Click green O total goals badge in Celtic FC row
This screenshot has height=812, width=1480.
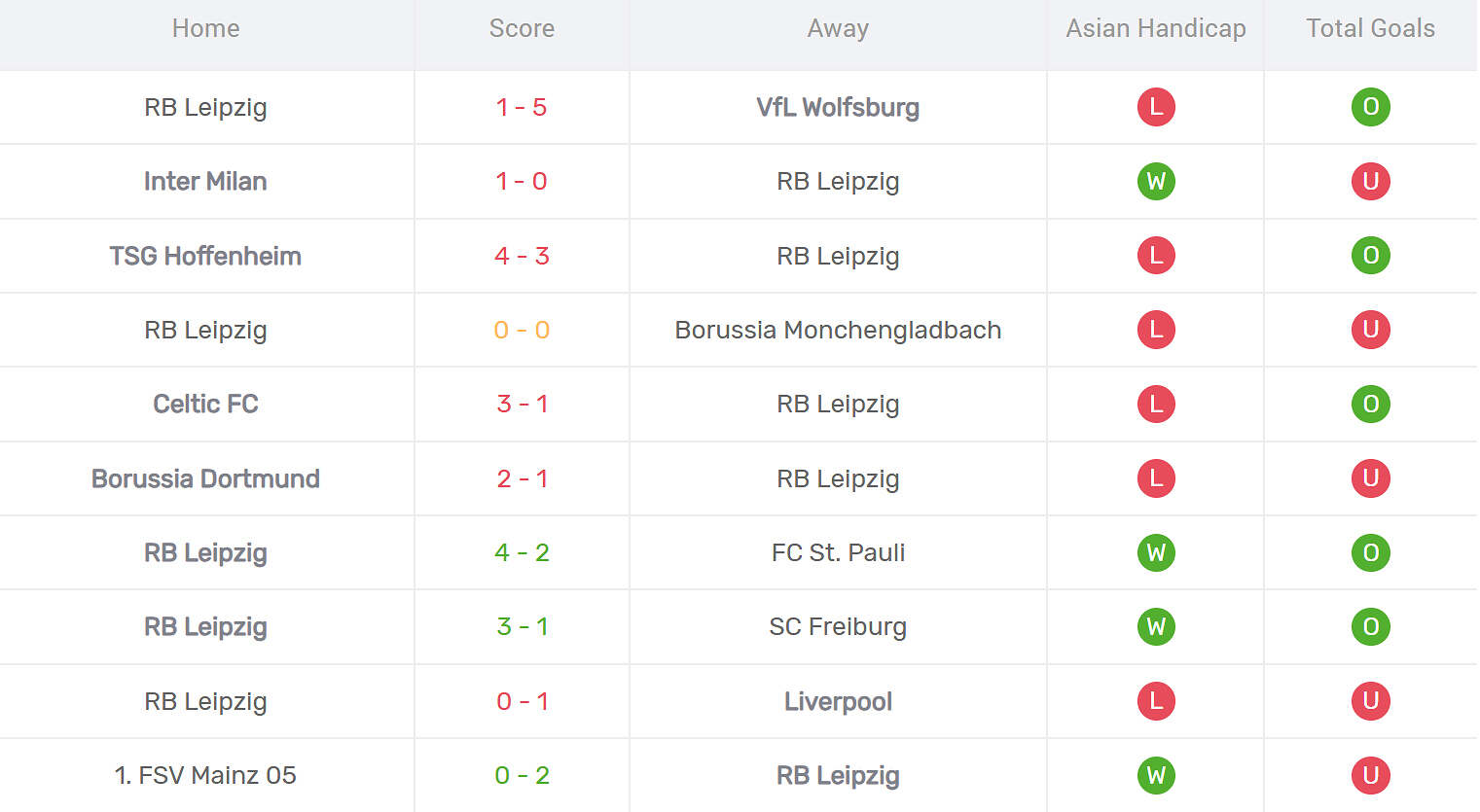1370,404
